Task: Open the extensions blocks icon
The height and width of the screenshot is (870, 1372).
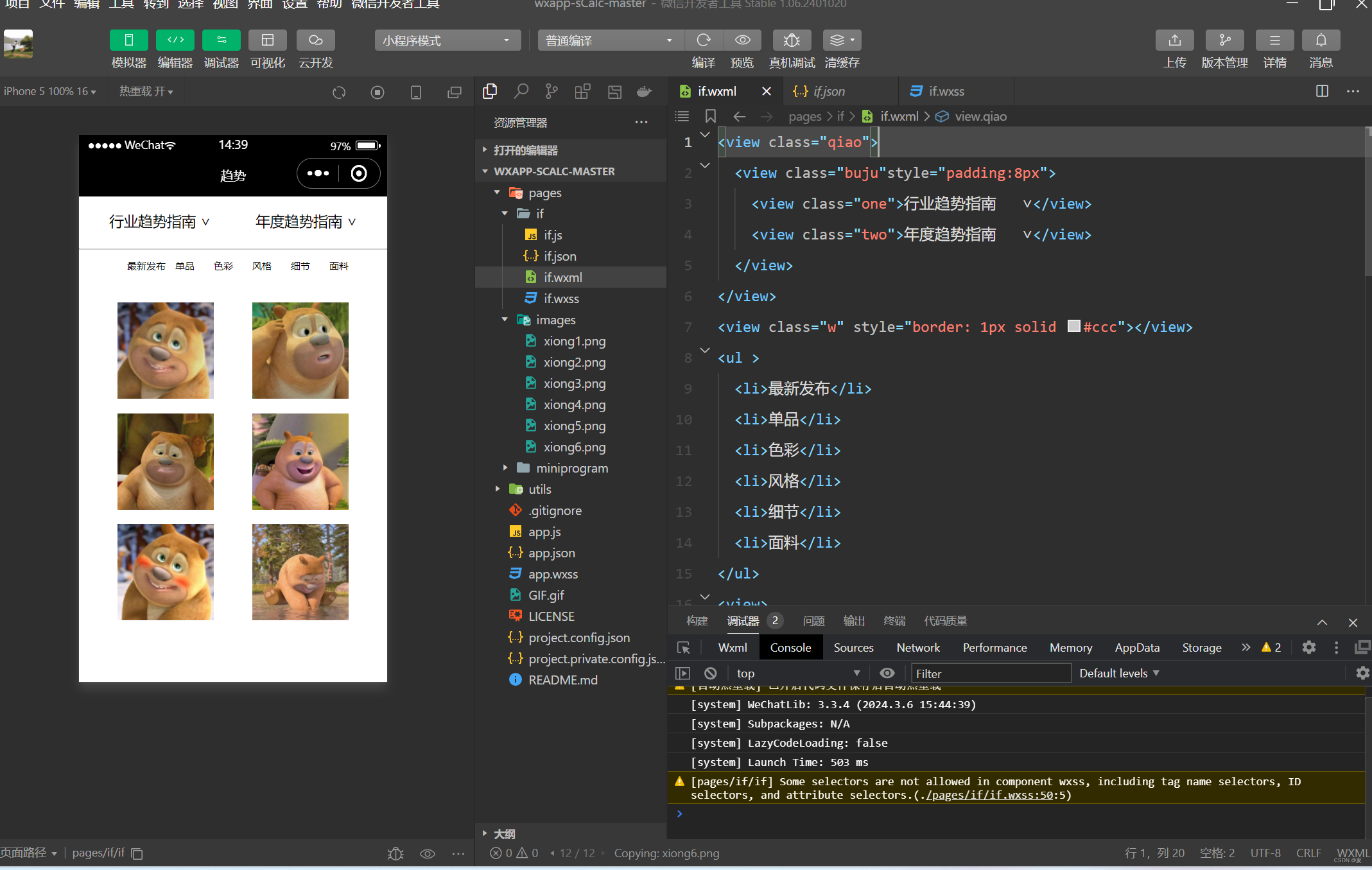Action: tap(582, 92)
